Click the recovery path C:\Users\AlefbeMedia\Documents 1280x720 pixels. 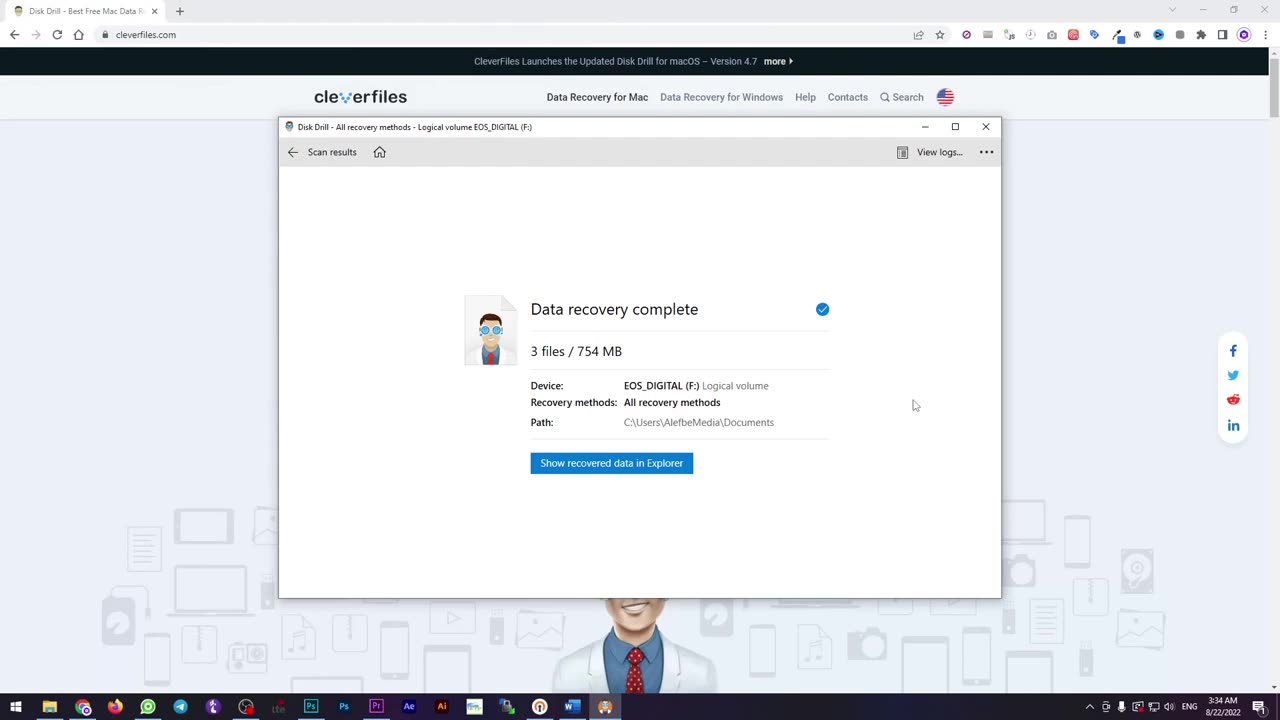pyautogui.click(x=699, y=422)
